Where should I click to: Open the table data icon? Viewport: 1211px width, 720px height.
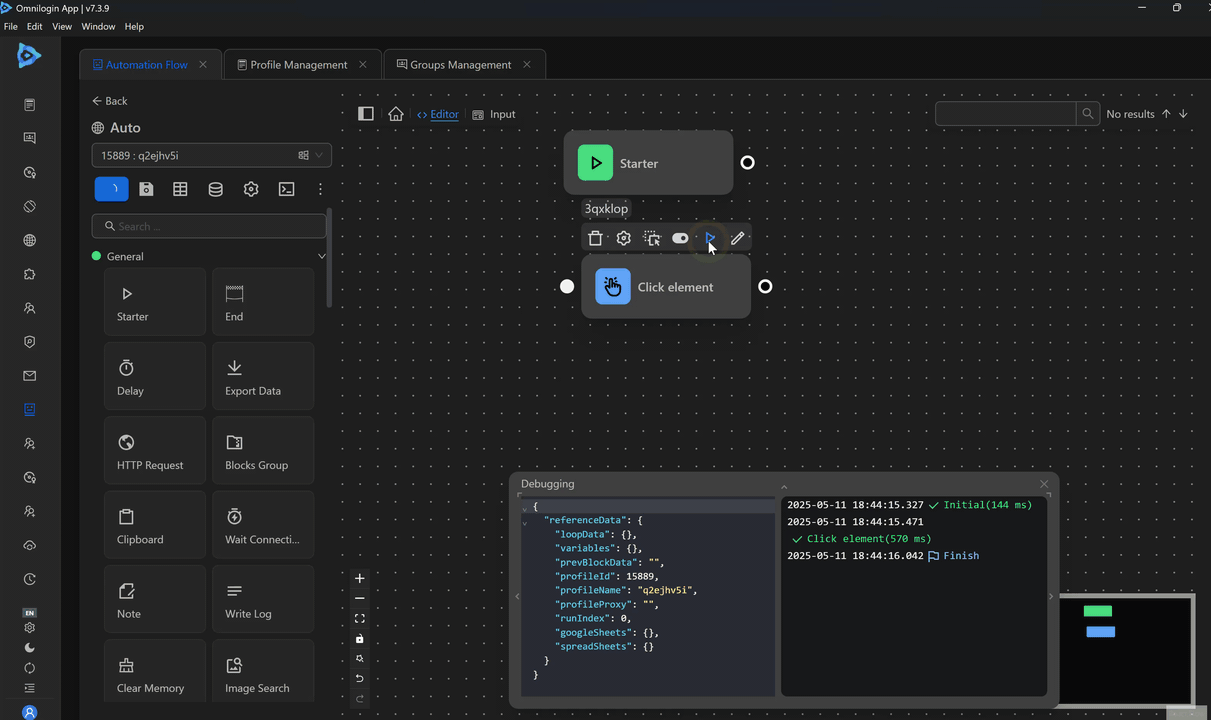coord(180,189)
